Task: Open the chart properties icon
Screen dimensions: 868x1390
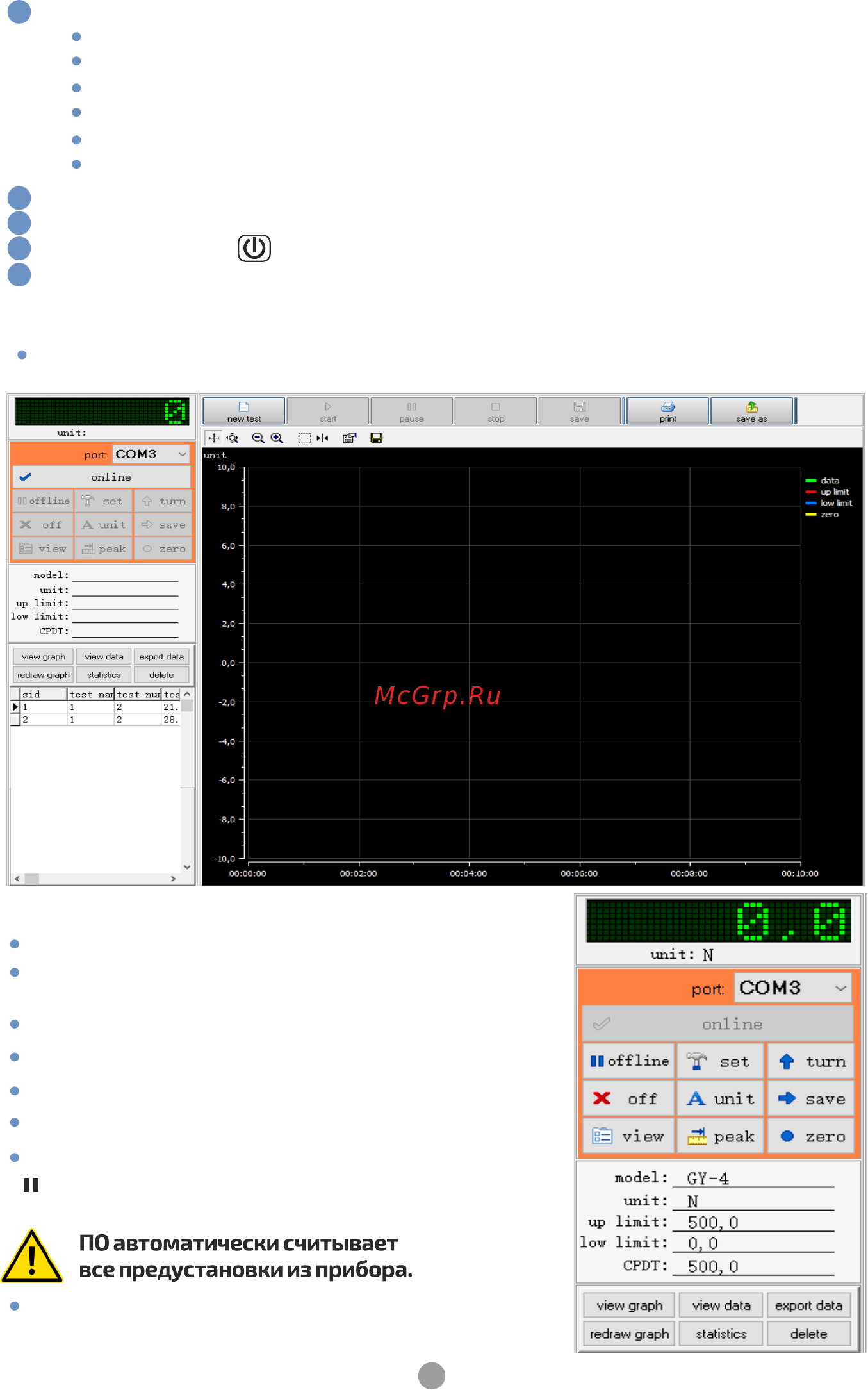Action: [349, 438]
